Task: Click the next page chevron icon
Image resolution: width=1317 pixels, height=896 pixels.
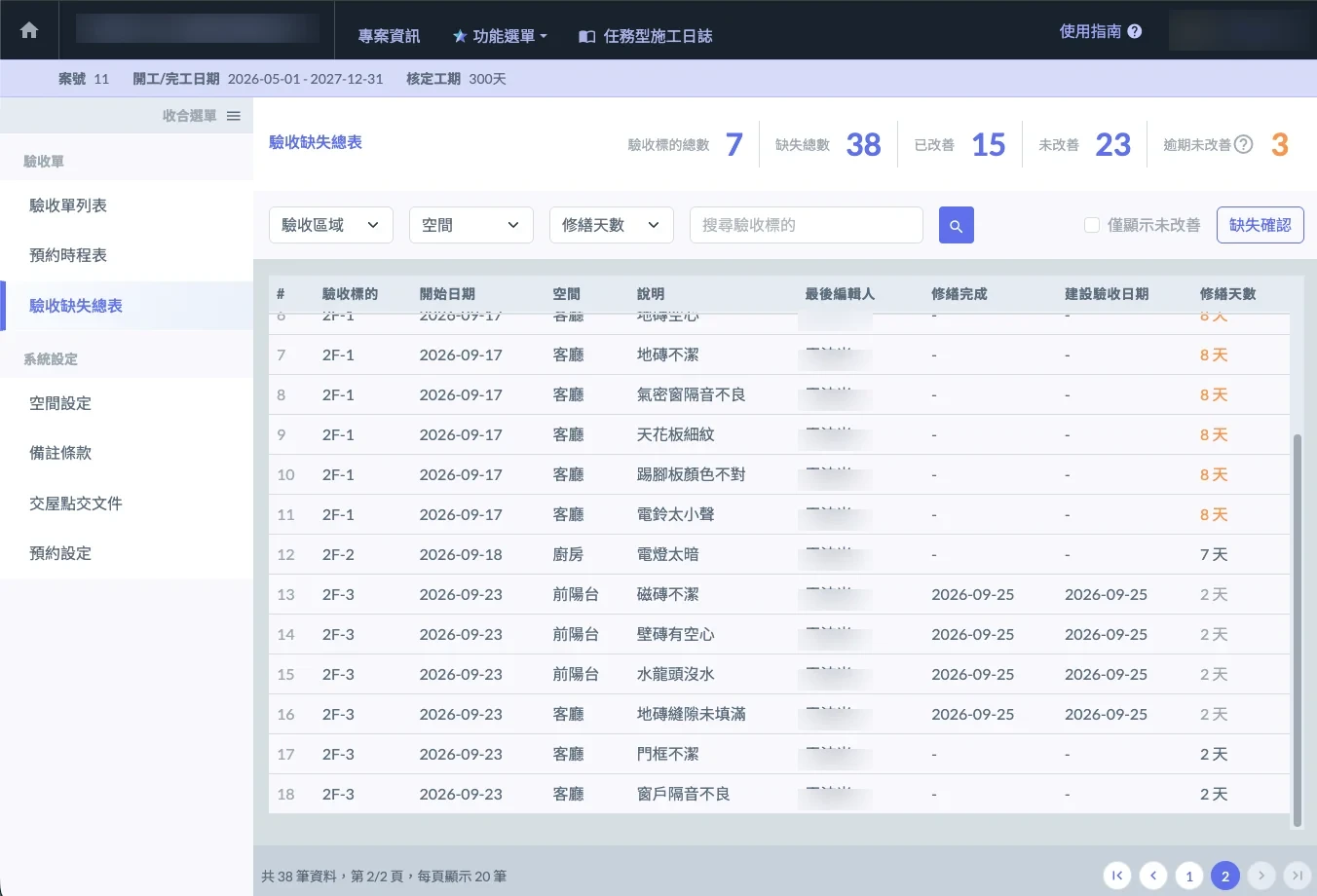Action: (1261, 876)
